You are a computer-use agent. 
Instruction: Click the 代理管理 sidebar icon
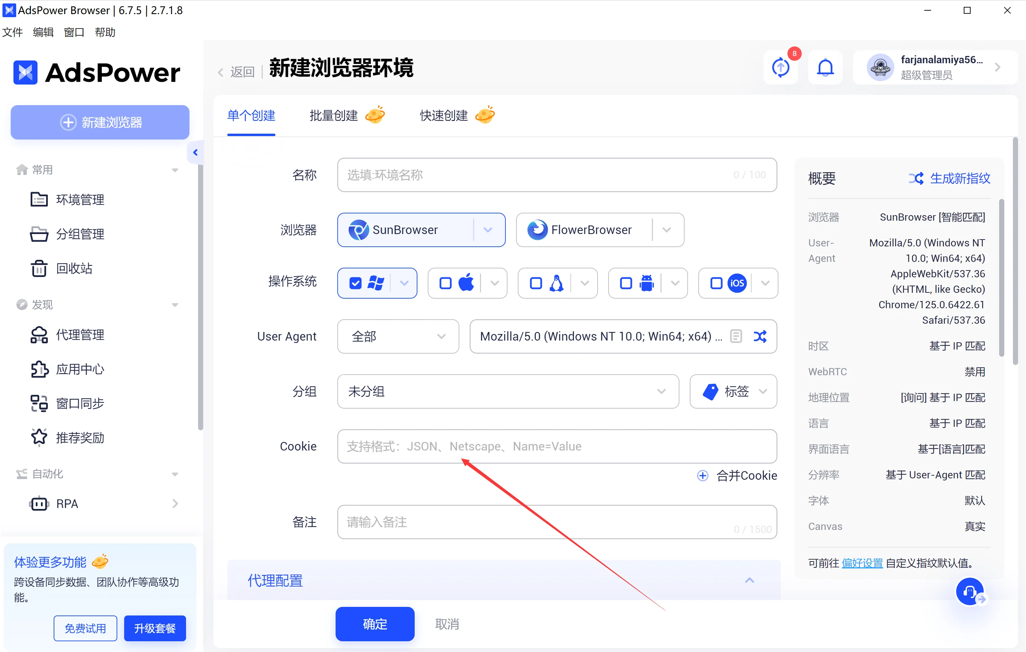point(39,335)
